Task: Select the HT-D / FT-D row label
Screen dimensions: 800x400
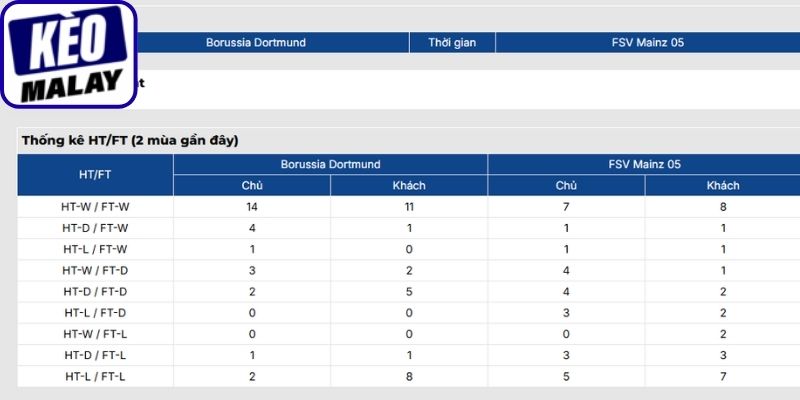Action: (95, 292)
